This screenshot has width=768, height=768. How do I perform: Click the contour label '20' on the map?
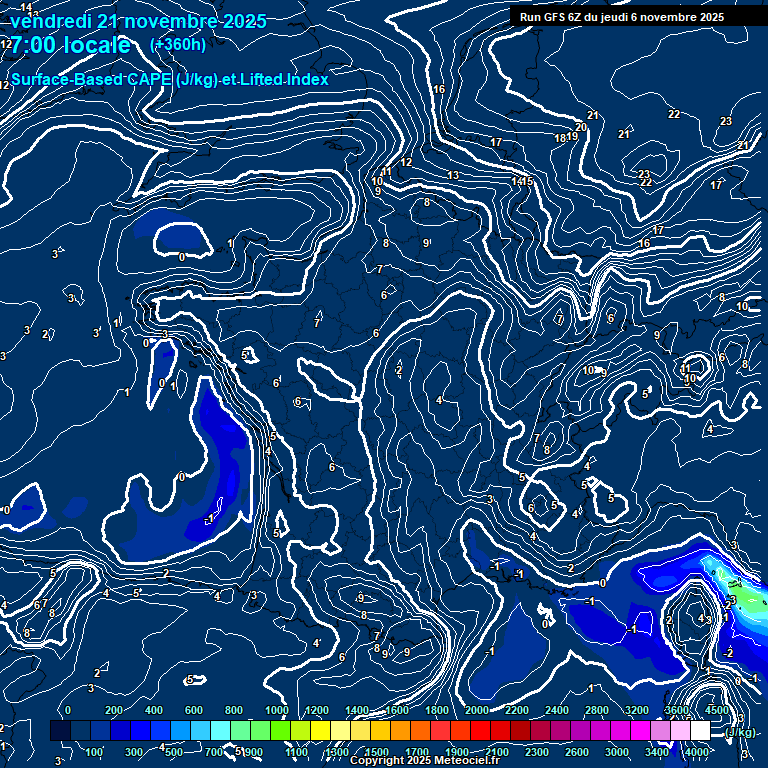(x=581, y=127)
